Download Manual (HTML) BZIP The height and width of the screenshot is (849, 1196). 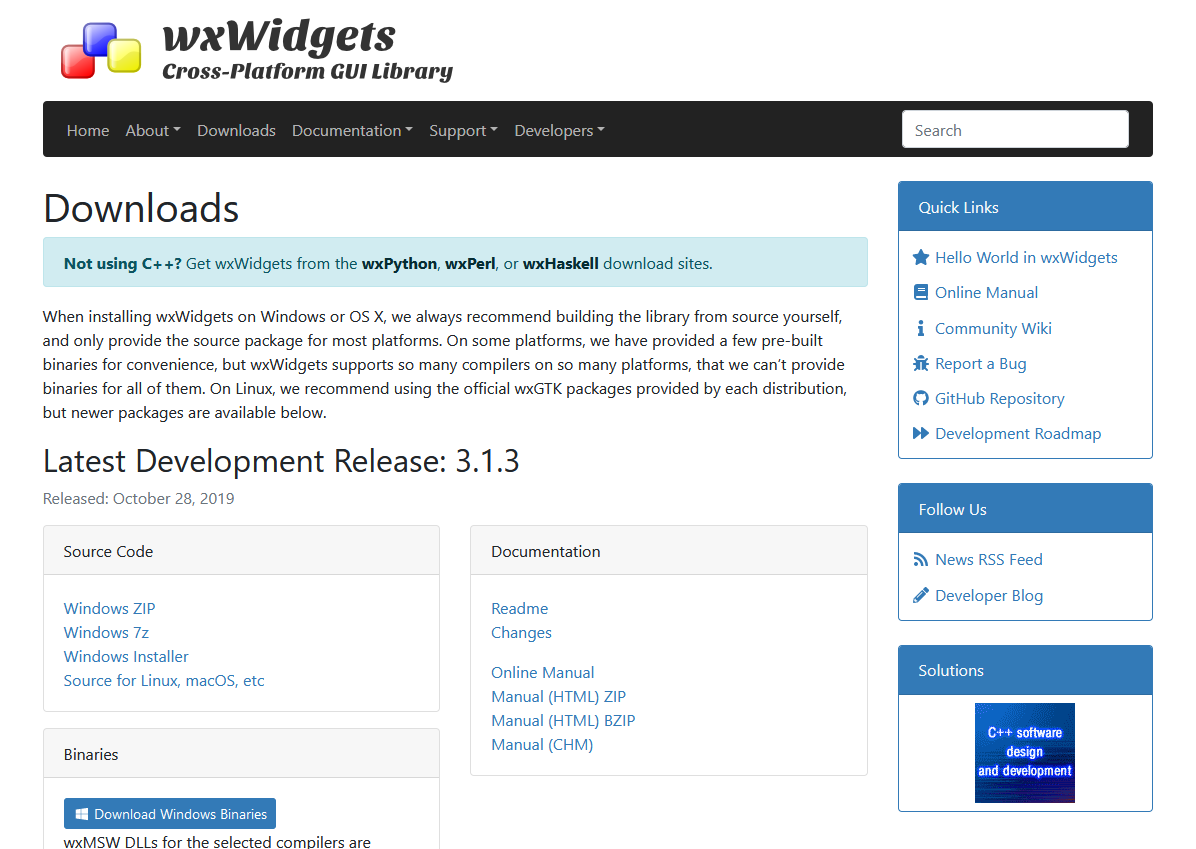tap(563, 721)
